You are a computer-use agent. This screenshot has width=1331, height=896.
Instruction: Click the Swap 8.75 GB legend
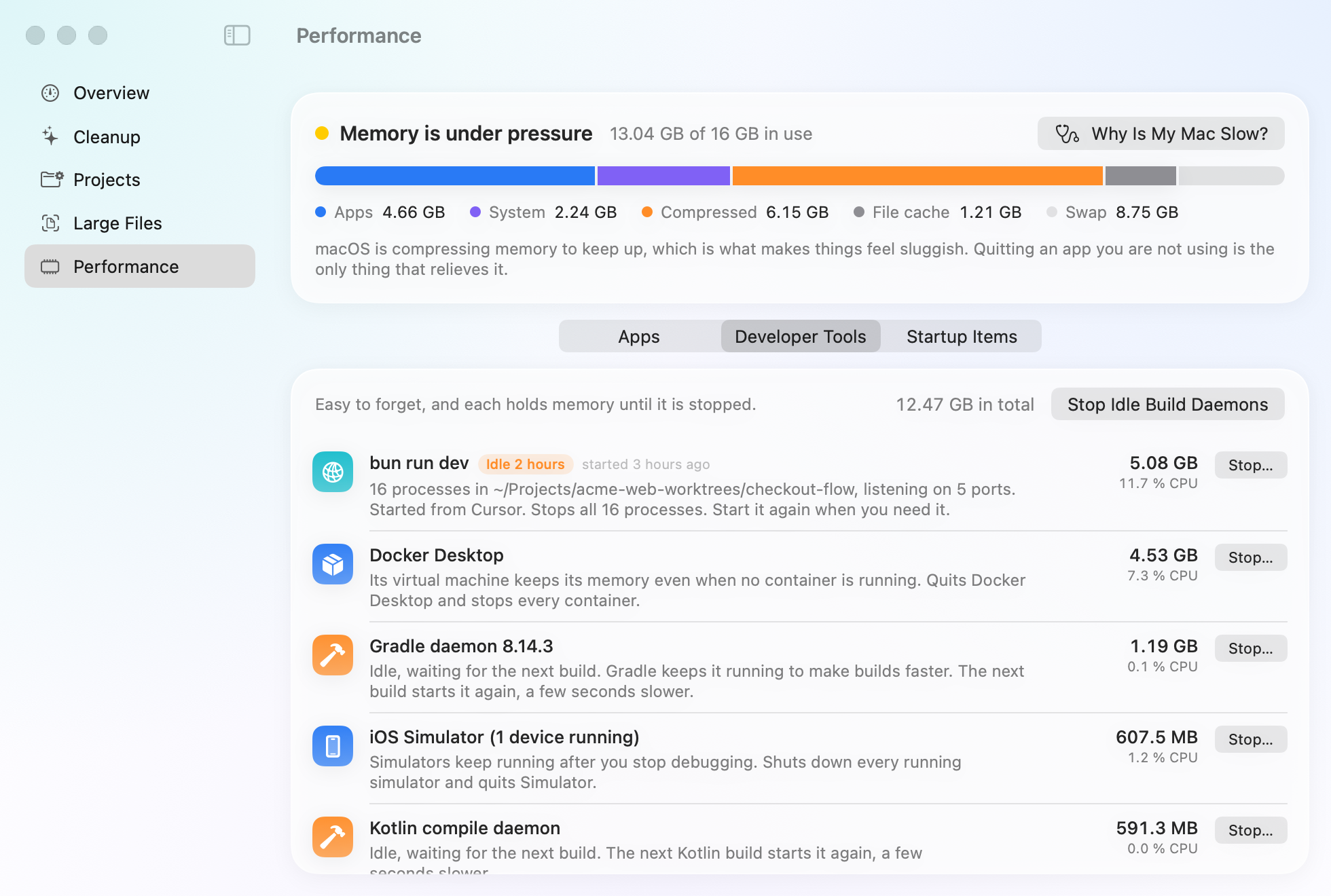[x=1113, y=212]
